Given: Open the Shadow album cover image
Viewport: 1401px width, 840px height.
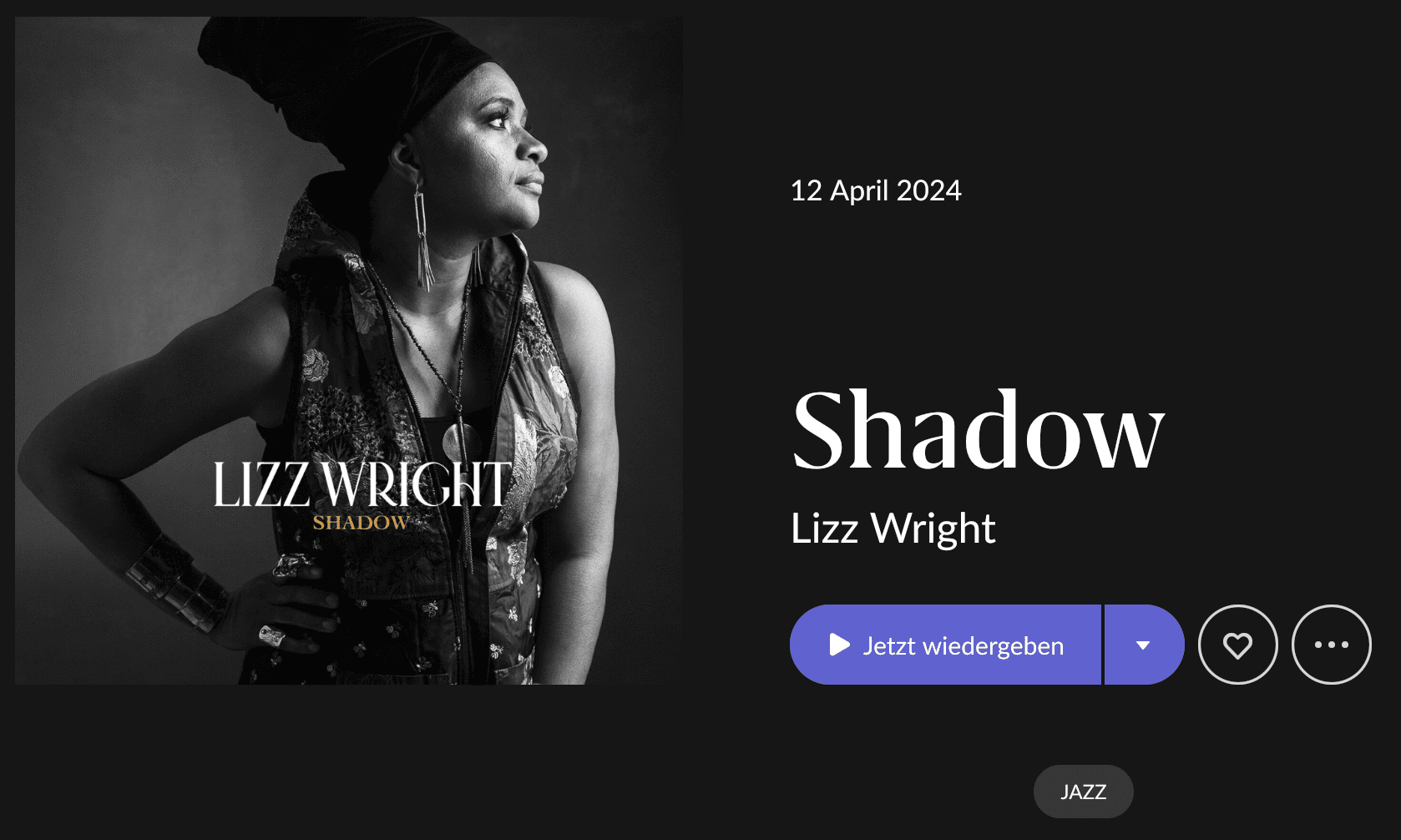Looking at the screenshot, I should [349, 351].
